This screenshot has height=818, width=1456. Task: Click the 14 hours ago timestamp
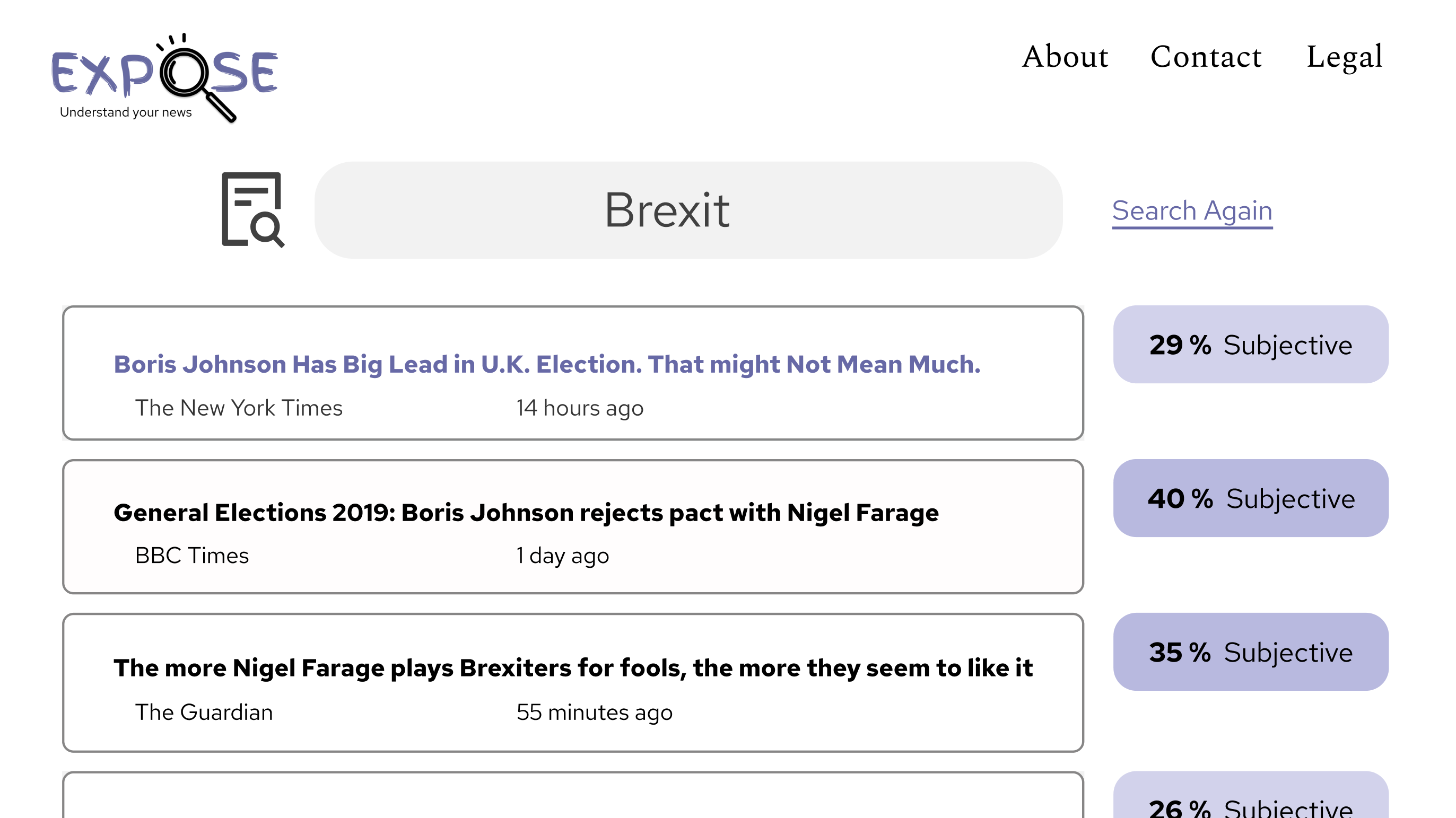(x=579, y=408)
